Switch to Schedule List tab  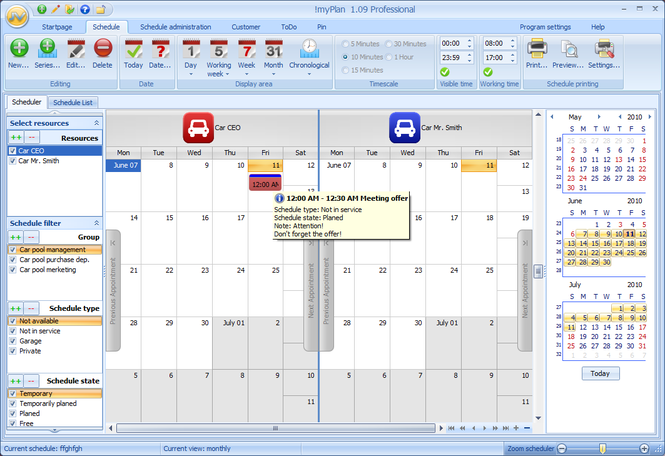(73, 102)
